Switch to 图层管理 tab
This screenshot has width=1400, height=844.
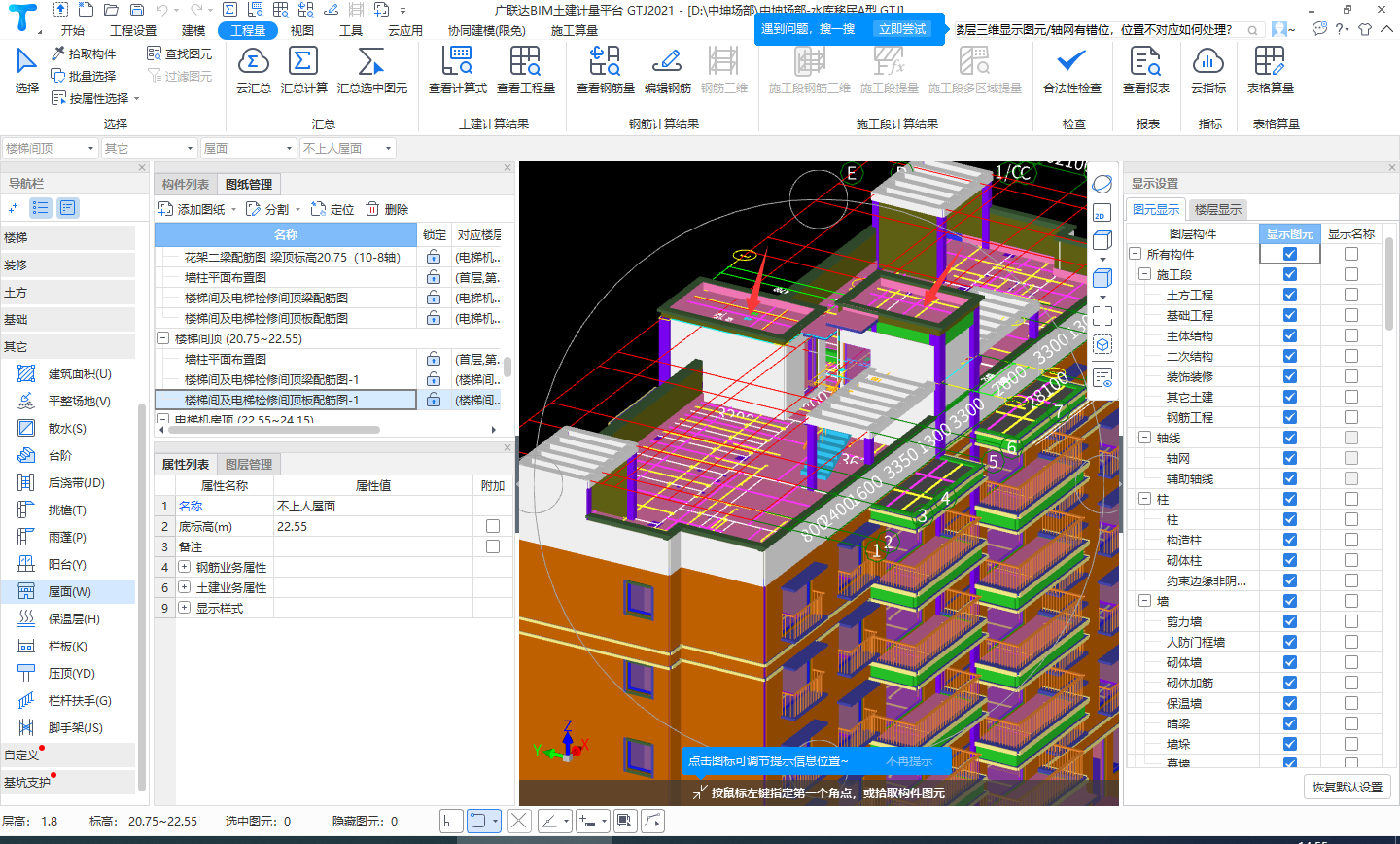[x=248, y=464]
